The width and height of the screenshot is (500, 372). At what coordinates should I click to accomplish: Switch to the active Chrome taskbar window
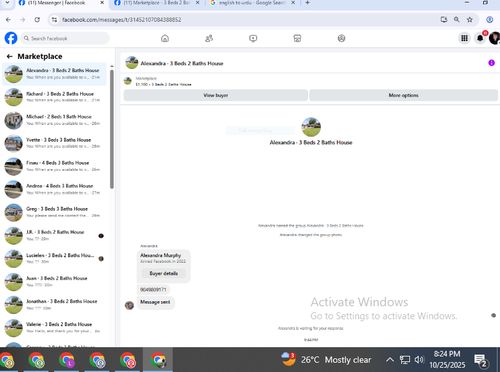[x=158, y=360]
